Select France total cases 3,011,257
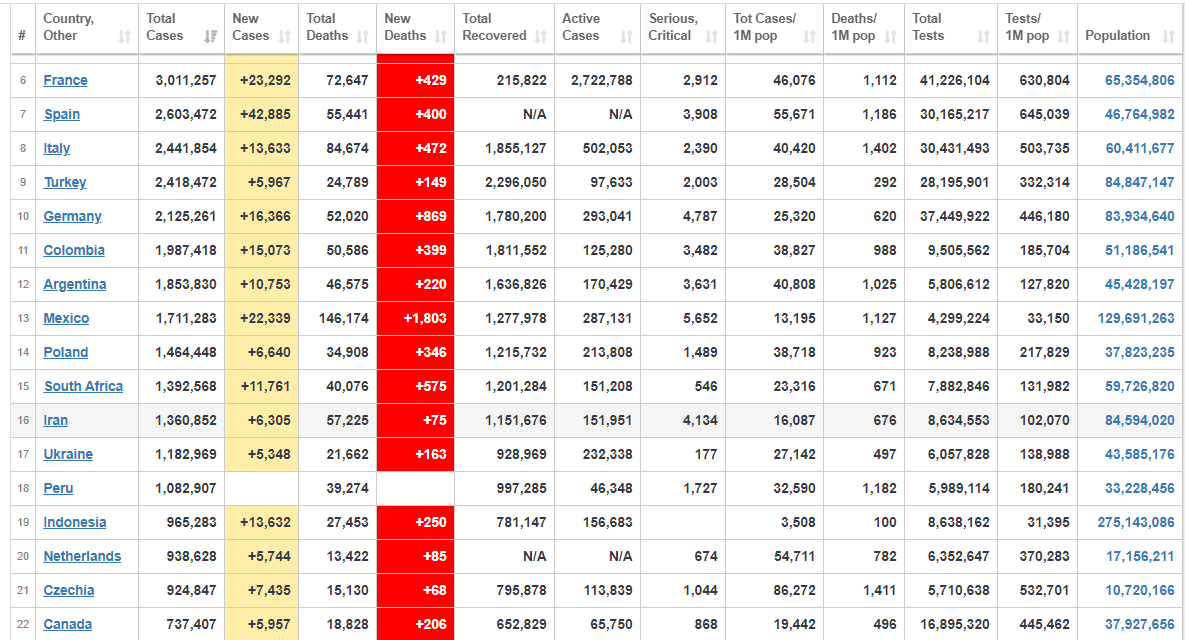This screenshot has width=1185, height=640. [x=186, y=80]
